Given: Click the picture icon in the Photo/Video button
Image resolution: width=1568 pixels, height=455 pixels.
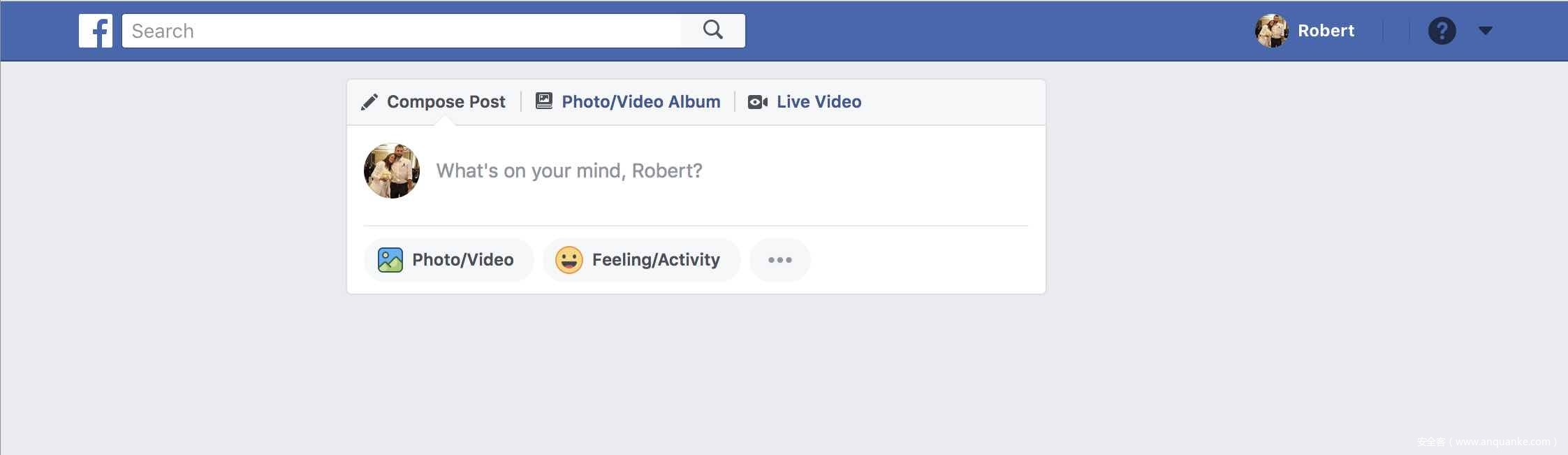Looking at the screenshot, I should pyautogui.click(x=390, y=260).
